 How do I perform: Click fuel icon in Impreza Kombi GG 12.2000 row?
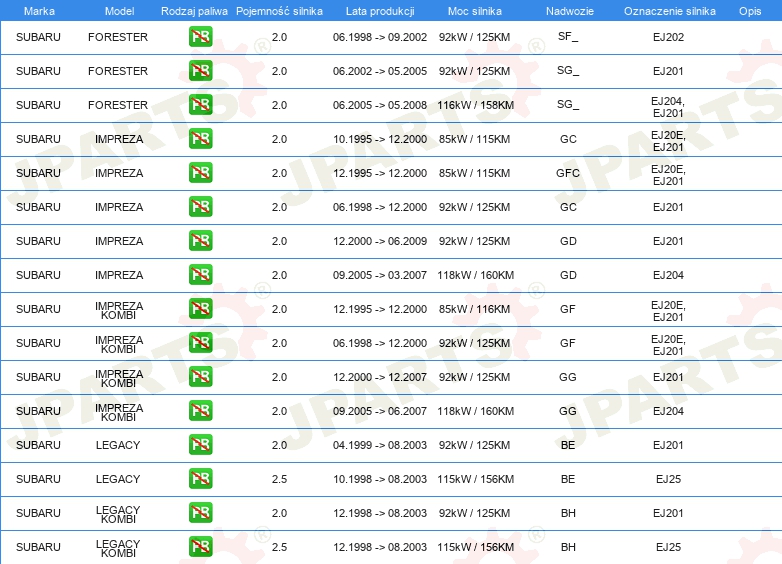pos(200,376)
